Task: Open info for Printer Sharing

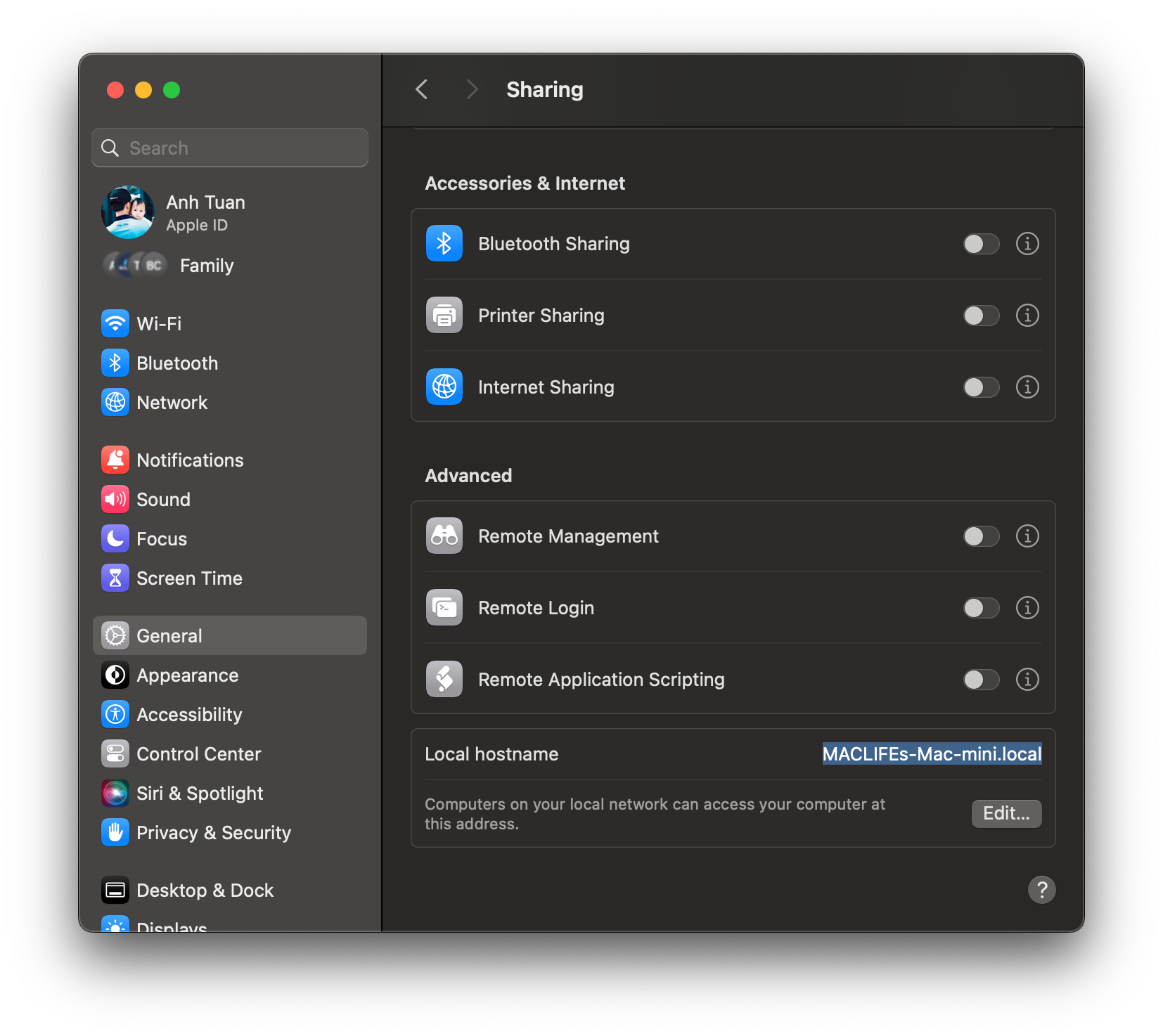Action: click(x=1027, y=316)
